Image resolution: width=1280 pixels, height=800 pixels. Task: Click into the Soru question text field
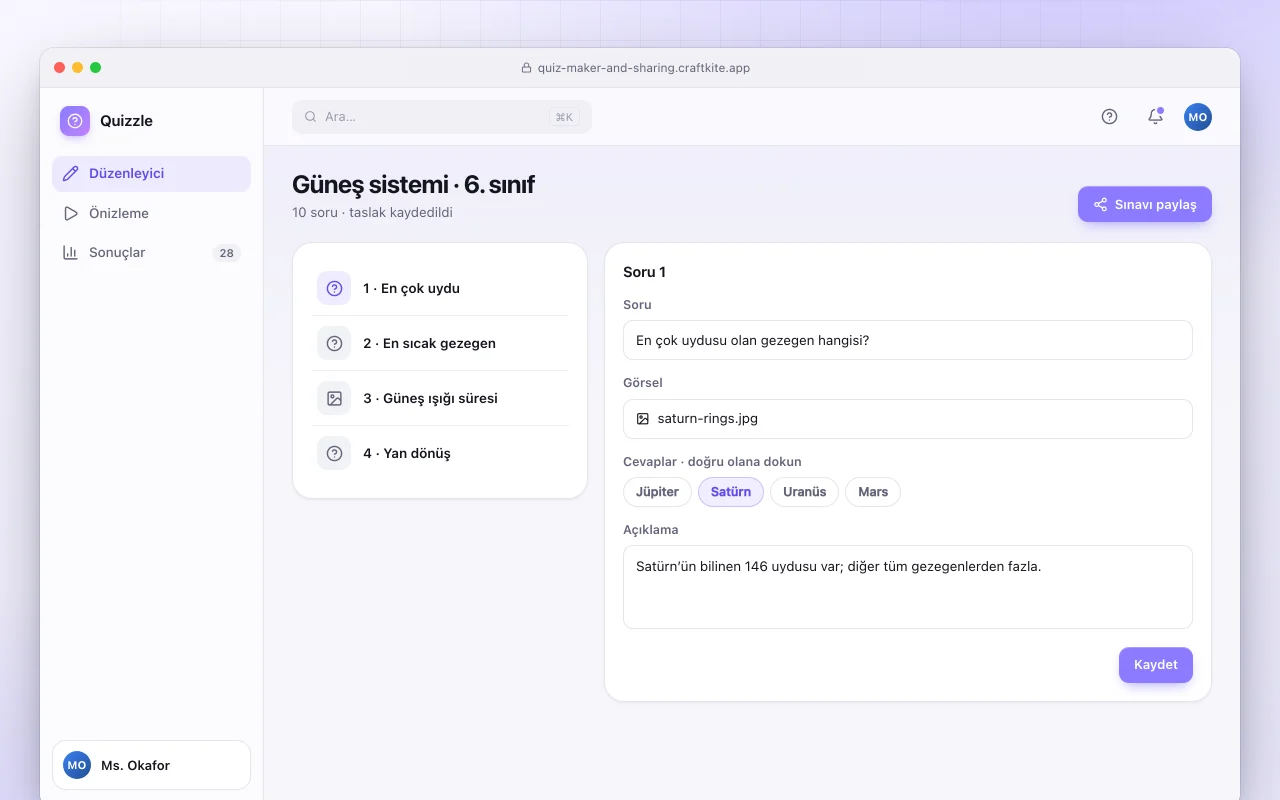point(908,340)
